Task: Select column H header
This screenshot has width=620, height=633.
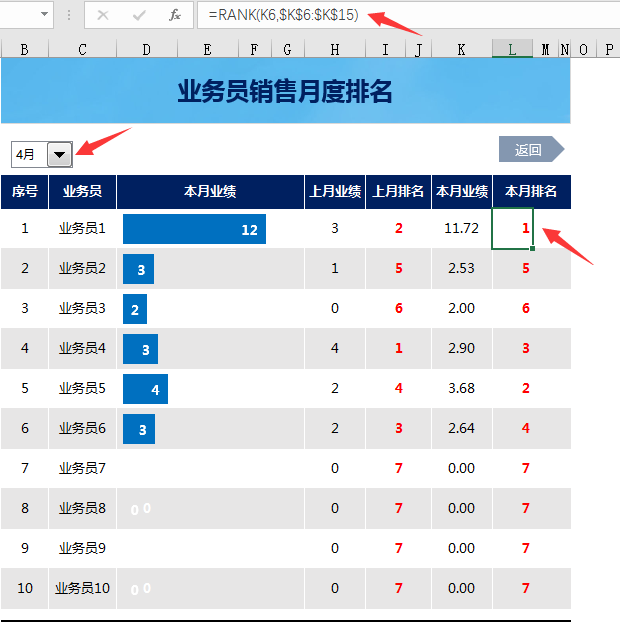Action: click(335, 49)
